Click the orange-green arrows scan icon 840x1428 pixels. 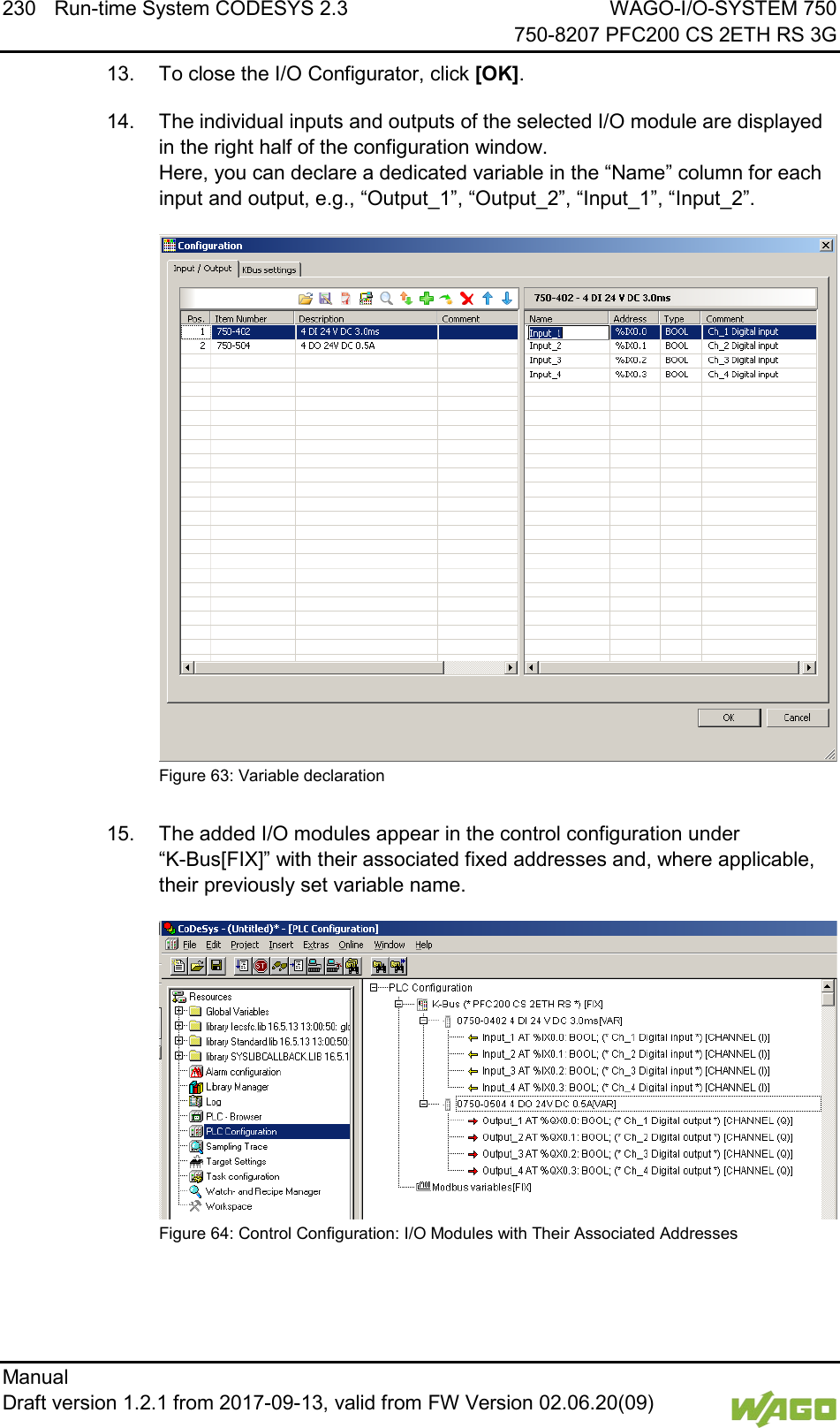(406, 299)
